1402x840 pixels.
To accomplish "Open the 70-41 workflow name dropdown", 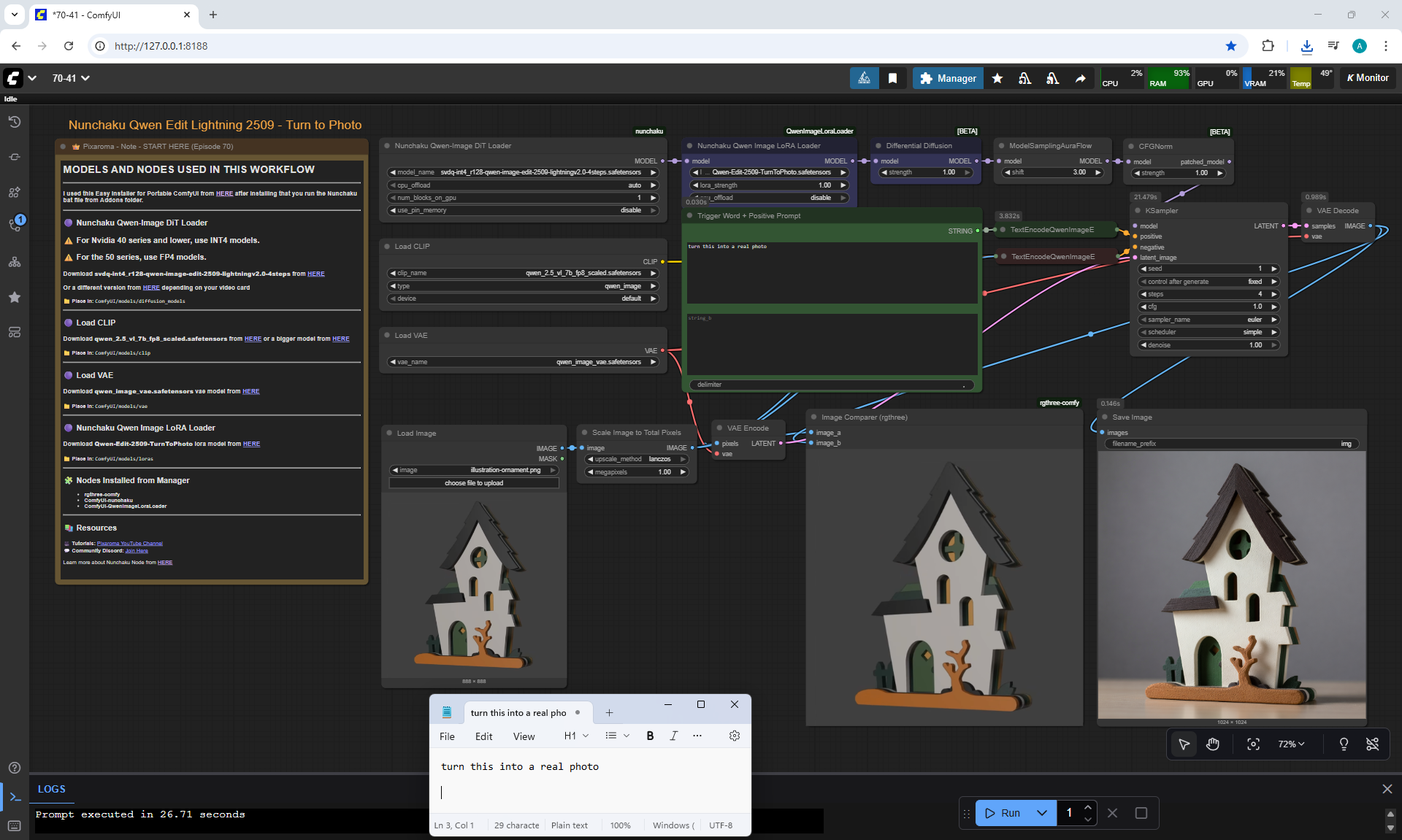I will pos(71,78).
